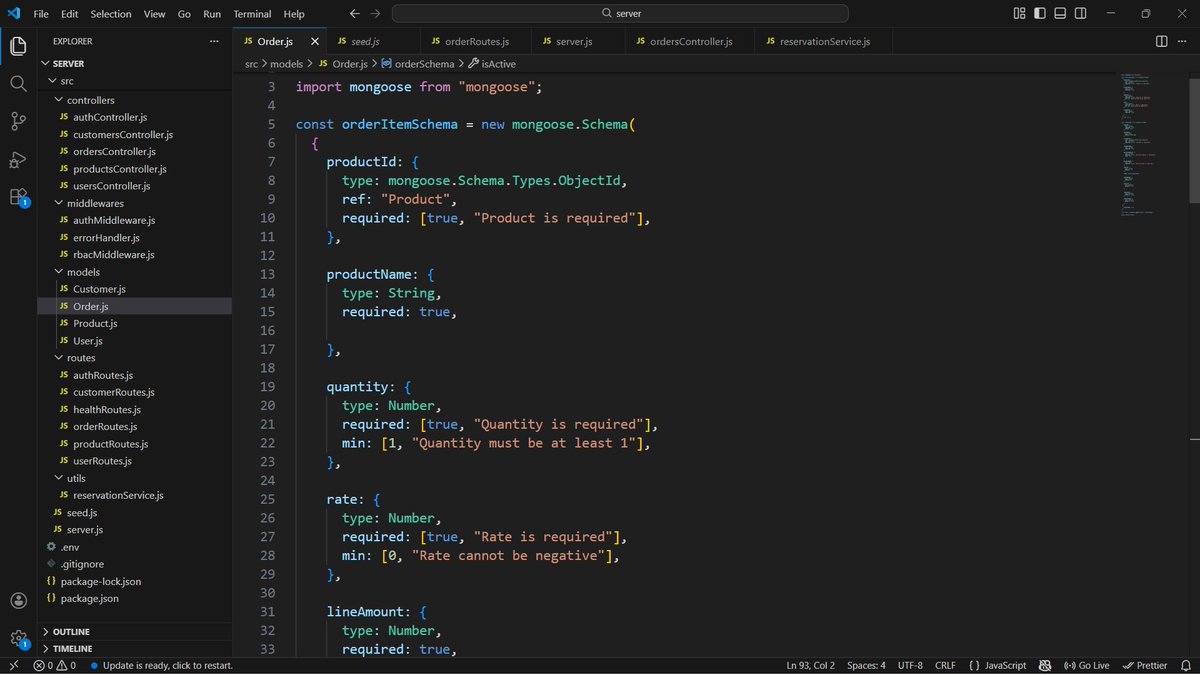Click the VS Code logo icon
The image size is (1200, 675).
[x=14, y=14]
